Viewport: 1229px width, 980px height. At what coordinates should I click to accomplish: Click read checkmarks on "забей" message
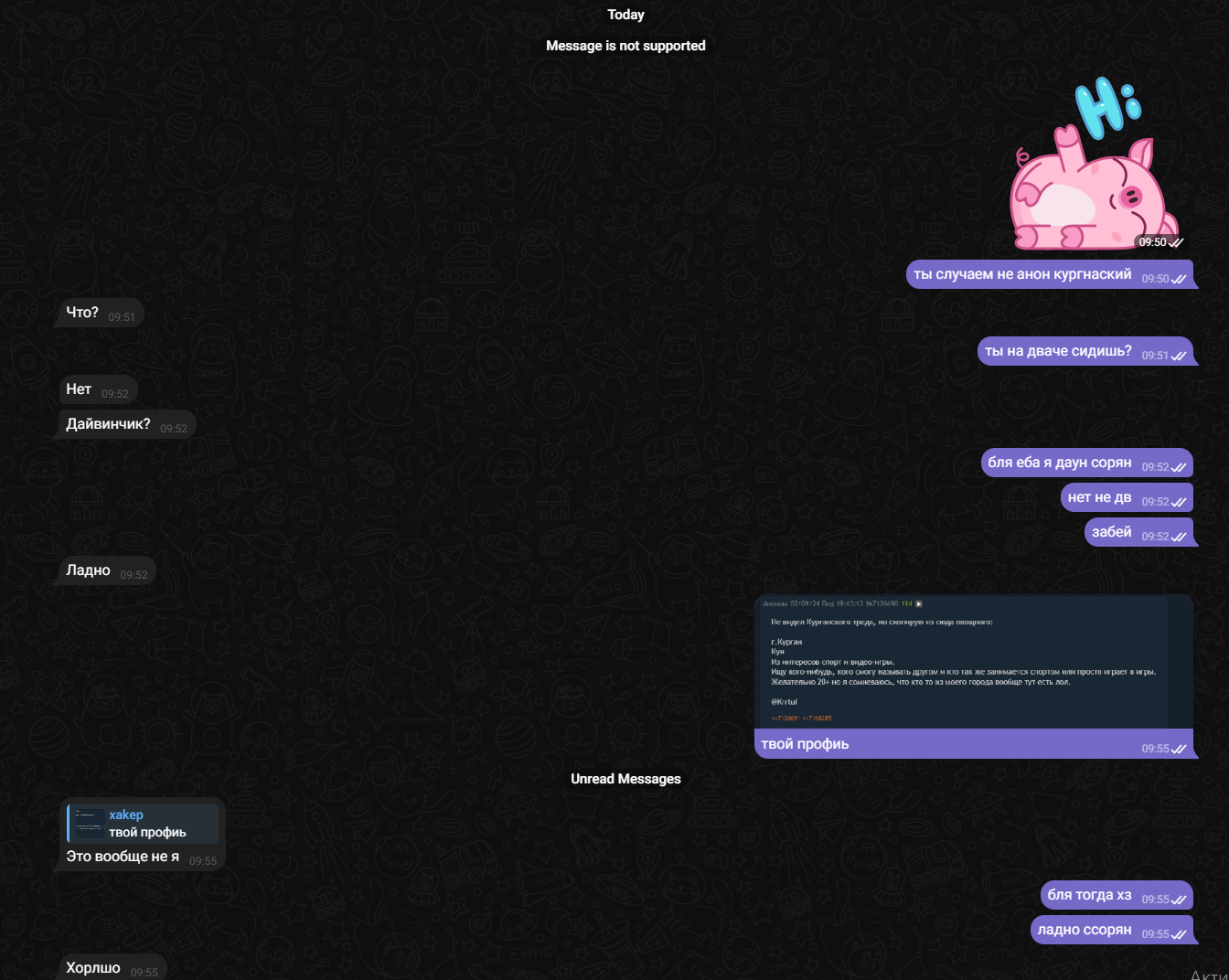pyautogui.click(x=1179, y=537)
